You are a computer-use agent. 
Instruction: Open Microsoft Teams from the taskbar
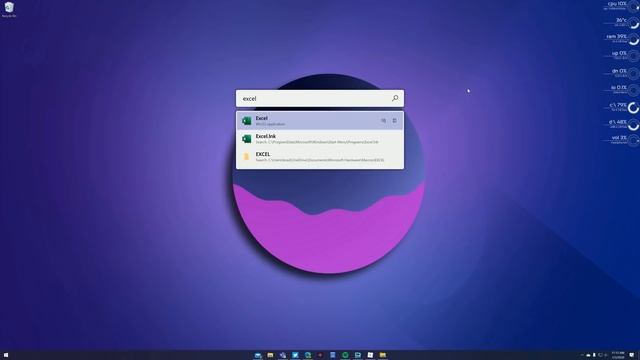click(x=283, y=355)
